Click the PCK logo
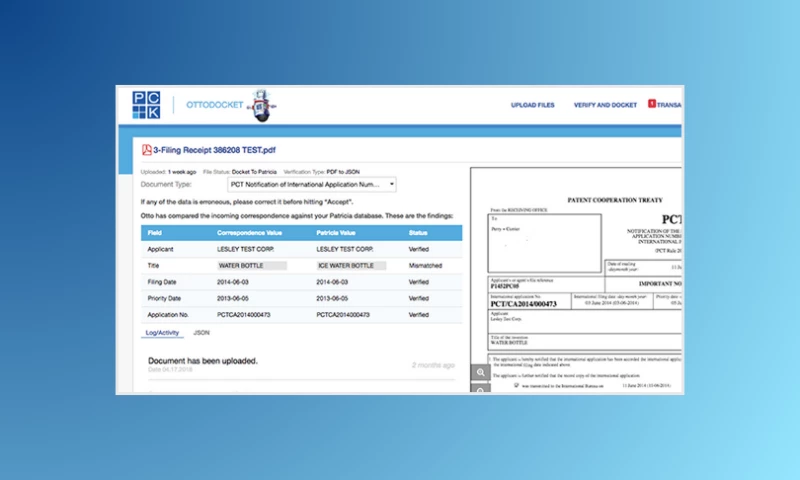This screenshot has height=480, width=800. pos(146,105)
